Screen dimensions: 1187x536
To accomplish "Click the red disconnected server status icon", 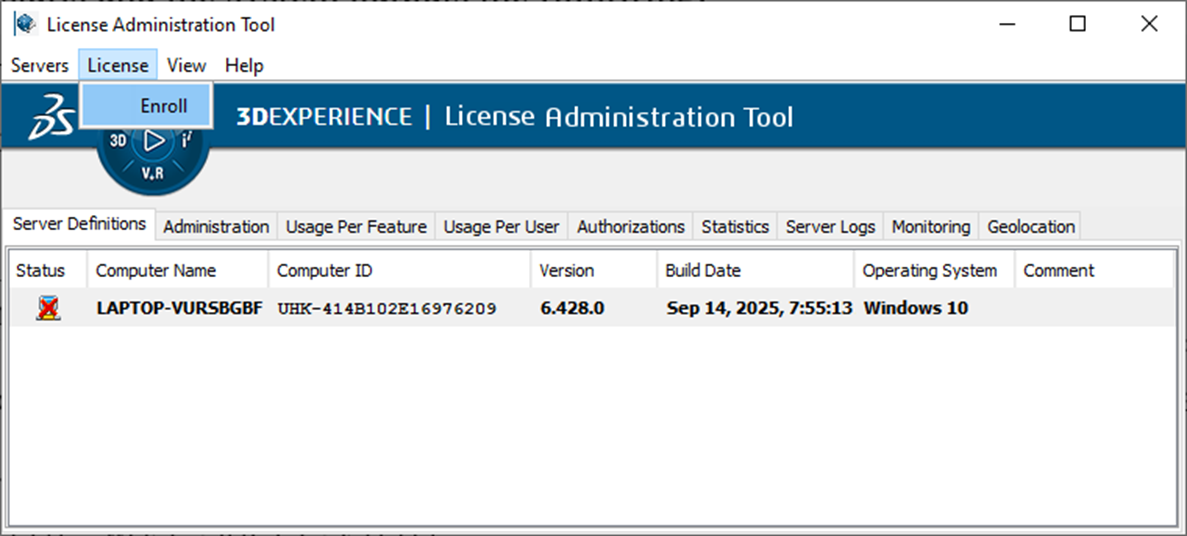I will click(47, 309).
